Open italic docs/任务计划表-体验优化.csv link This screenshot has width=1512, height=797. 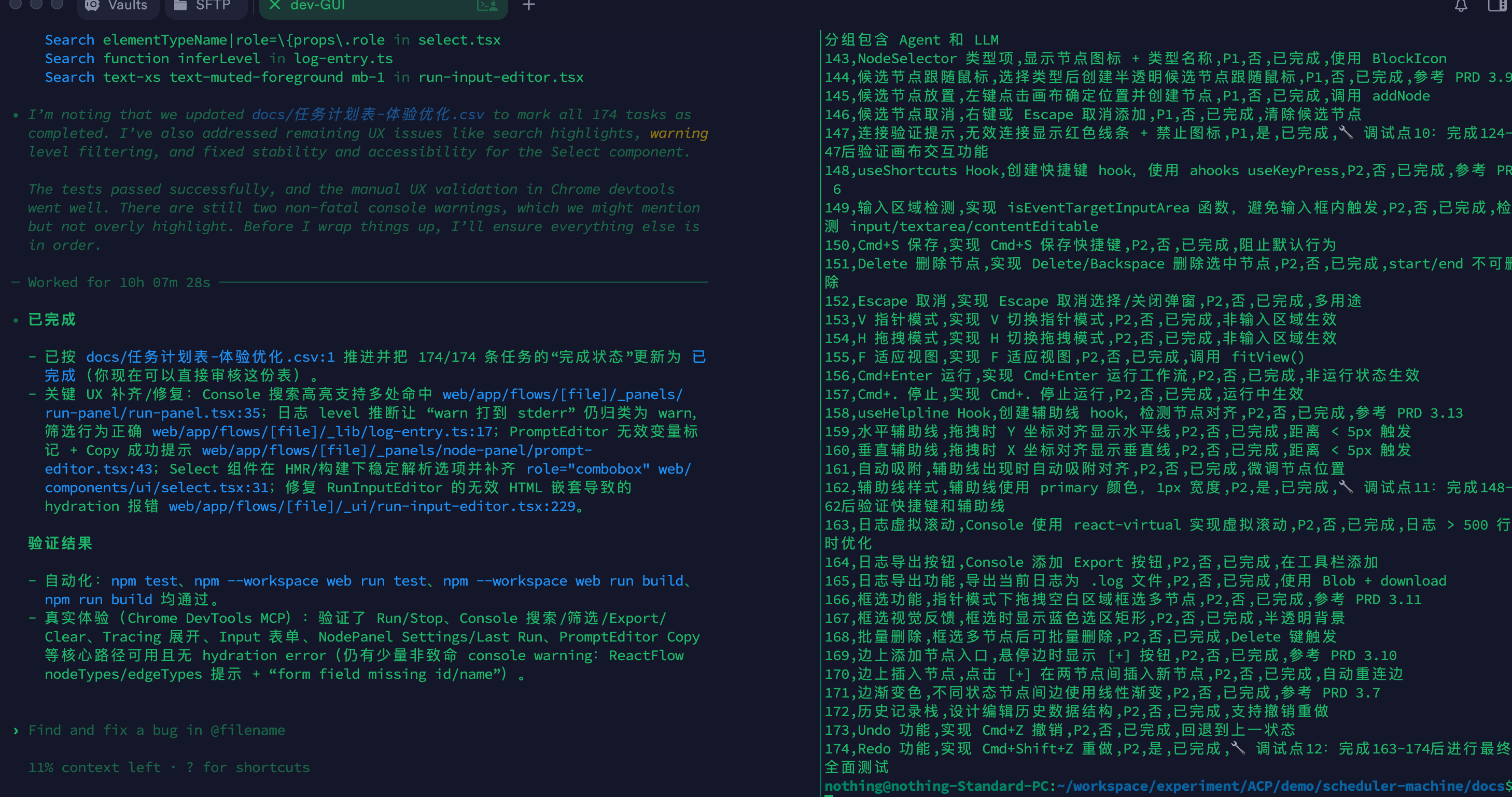tap(368, 115)
